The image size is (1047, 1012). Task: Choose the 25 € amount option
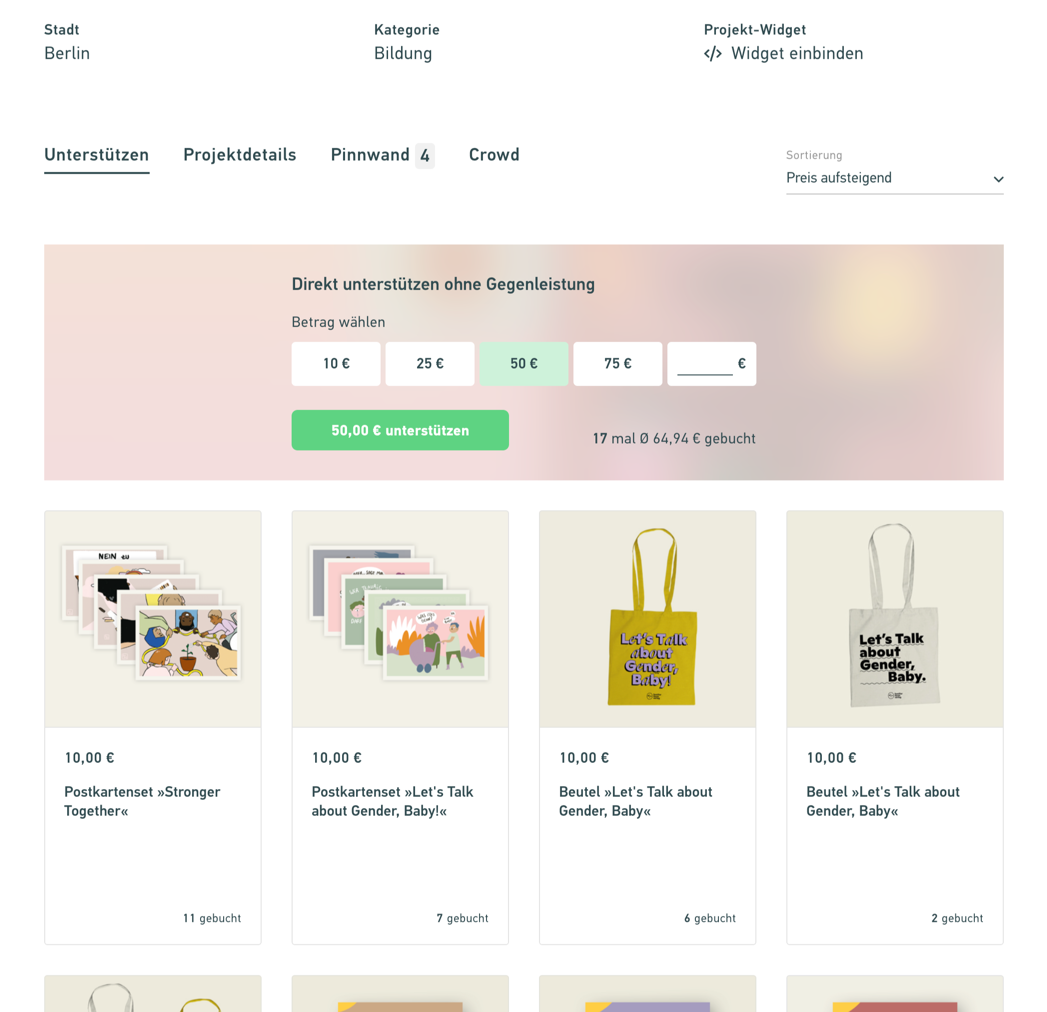point(429,364)
